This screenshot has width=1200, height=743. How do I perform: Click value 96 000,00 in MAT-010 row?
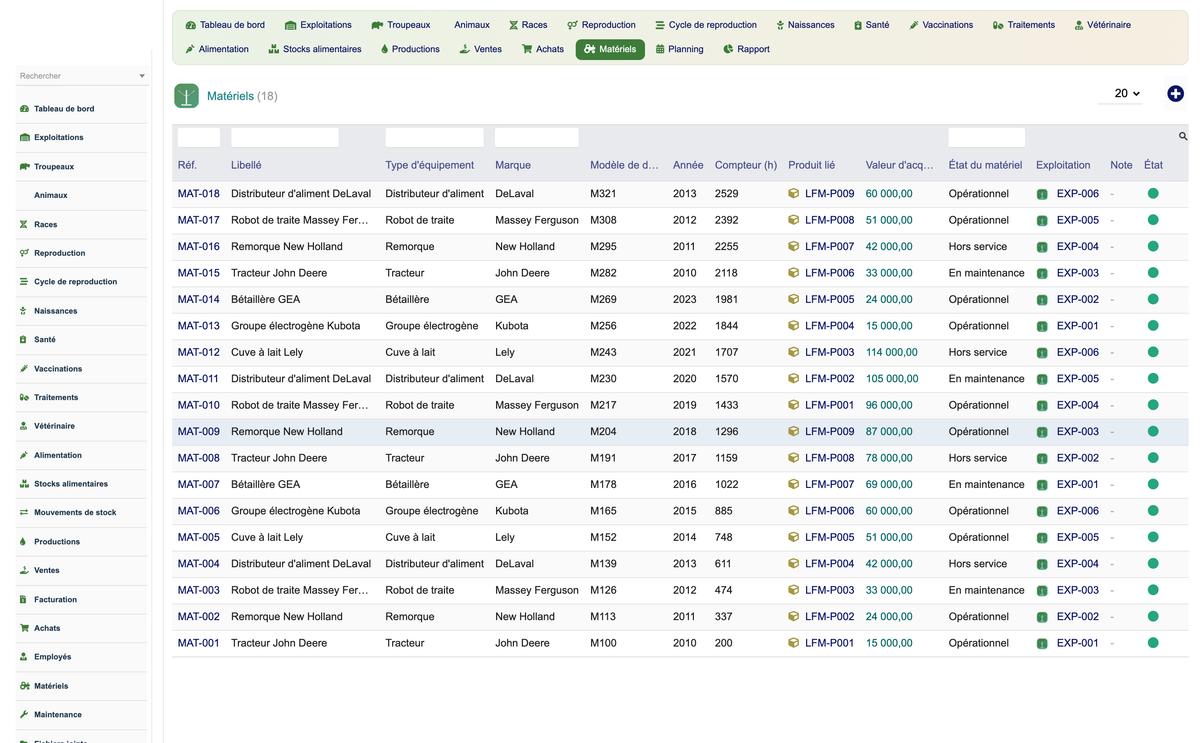click(x=889, y=405)
